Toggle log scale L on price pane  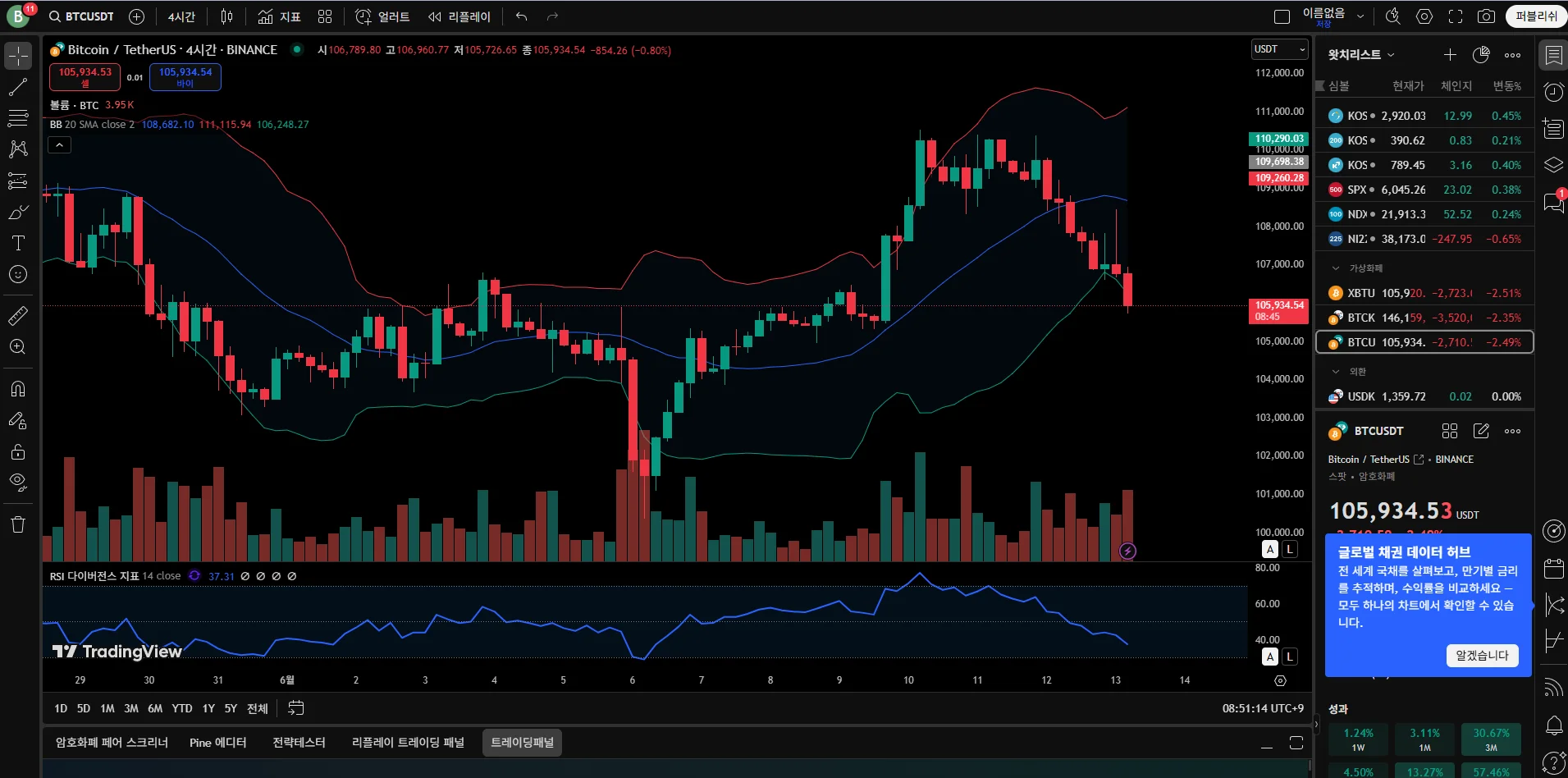click(1290, 550)
